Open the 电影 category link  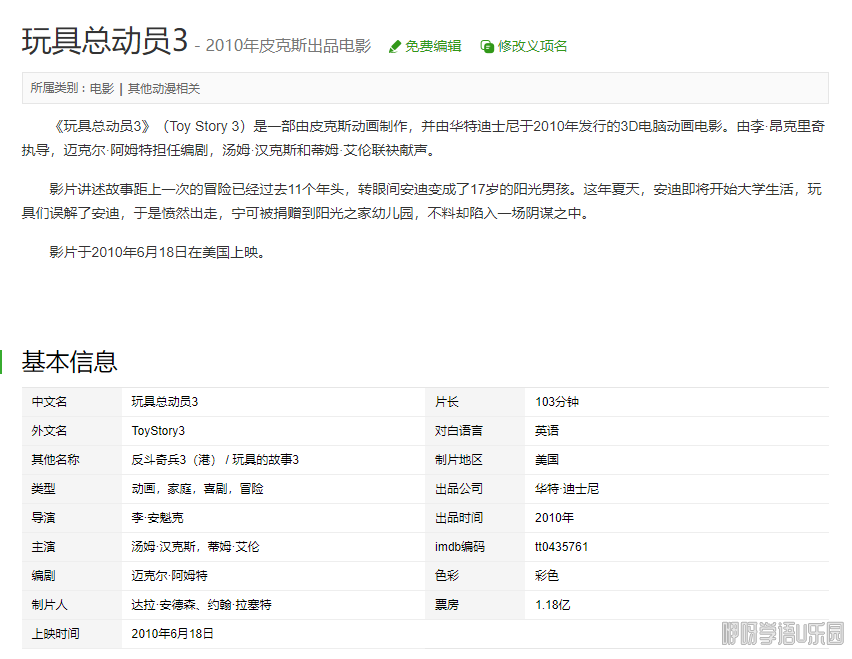[102, 88]
